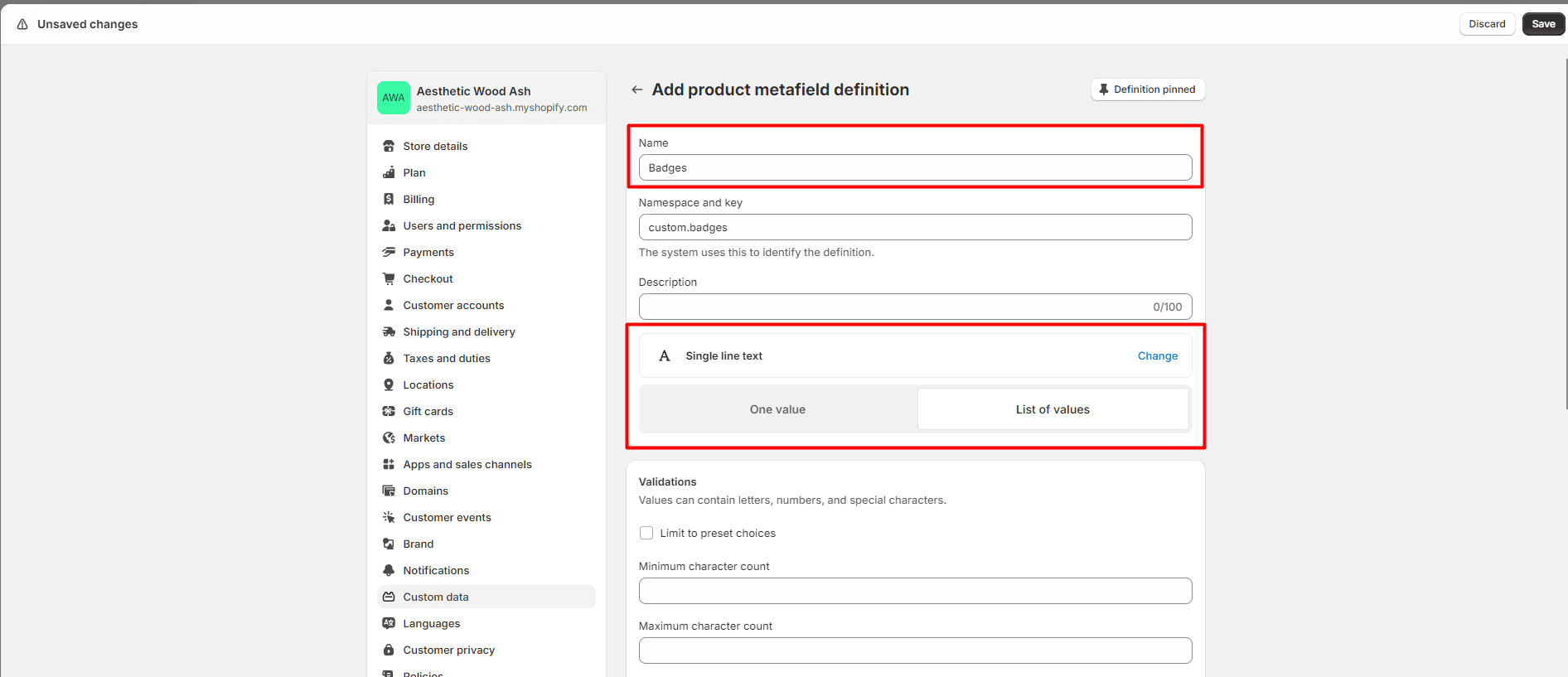Viewport: 1568px width, 677px height.
Task: Toggle the Definition pinned button
Action: click(x=1147, y=89)
